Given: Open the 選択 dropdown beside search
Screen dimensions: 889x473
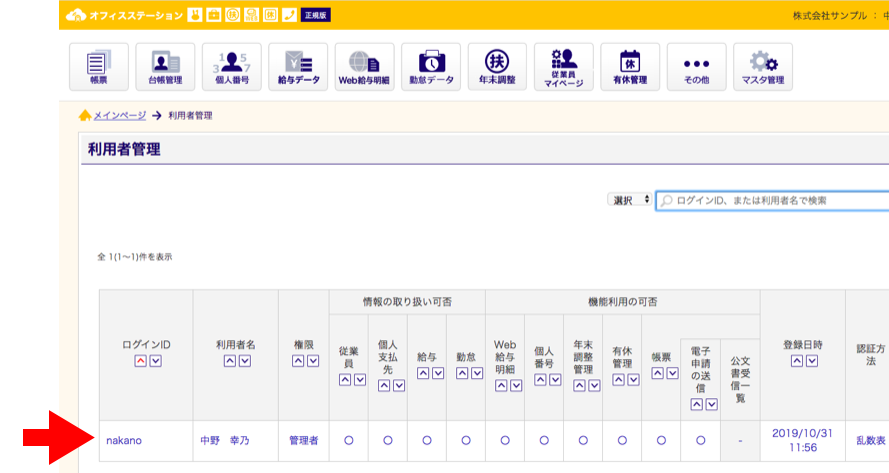Looking at the screenshot, I should (630, 200).
